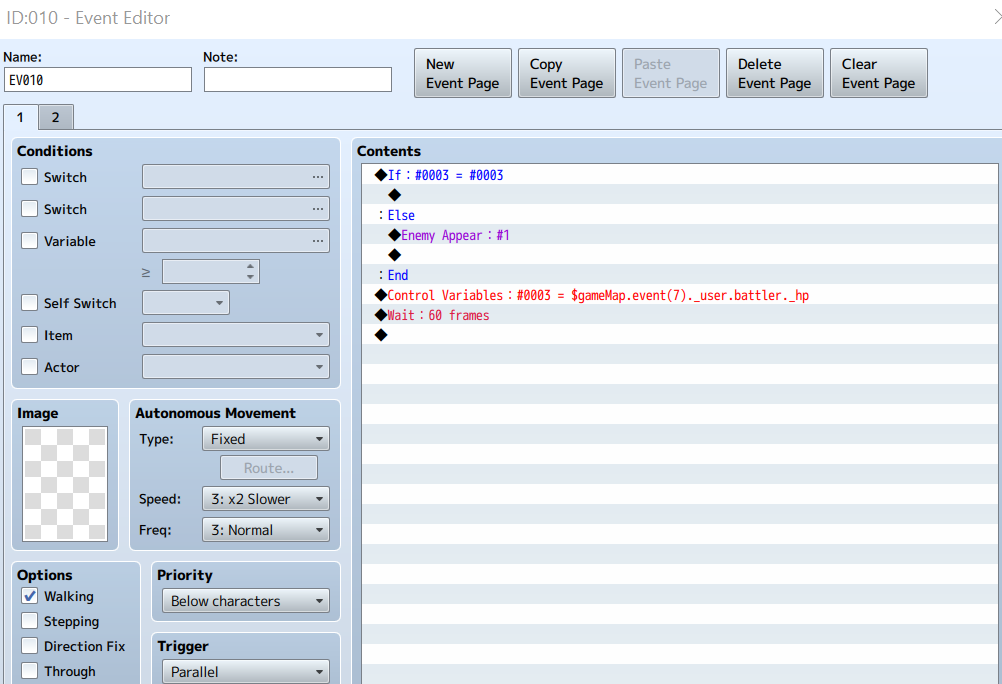Select the diamond marker before If condition line

(381, 175)
